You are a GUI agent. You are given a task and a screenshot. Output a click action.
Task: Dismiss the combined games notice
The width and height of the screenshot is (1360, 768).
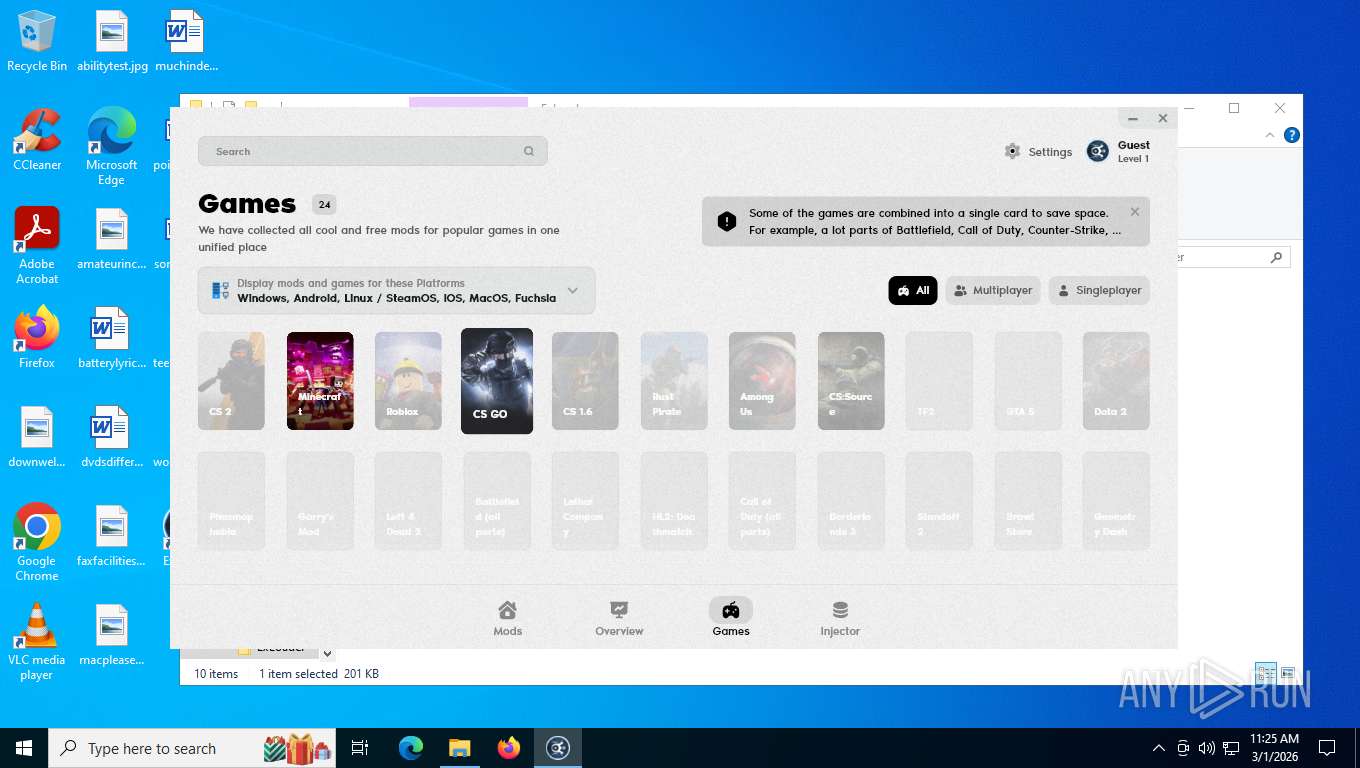coord(1135,212)
